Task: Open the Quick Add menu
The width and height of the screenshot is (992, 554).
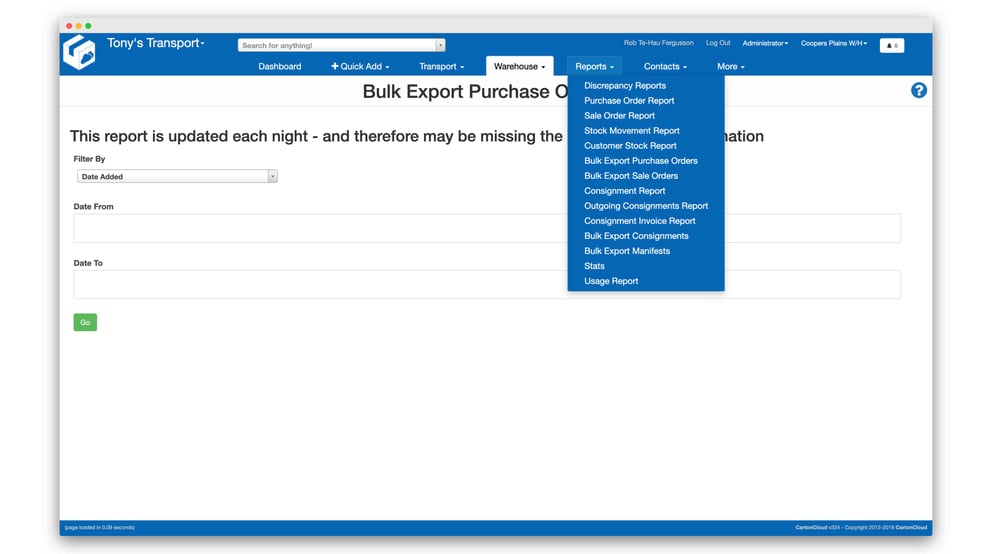Action: (360, 66)
